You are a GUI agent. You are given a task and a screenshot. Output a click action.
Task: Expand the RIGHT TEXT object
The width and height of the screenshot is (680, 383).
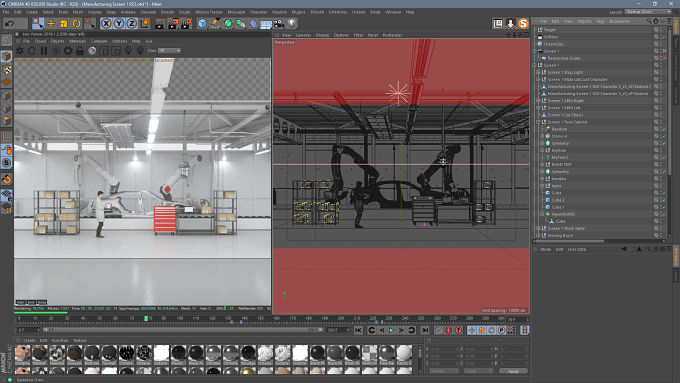pos(542,164)
